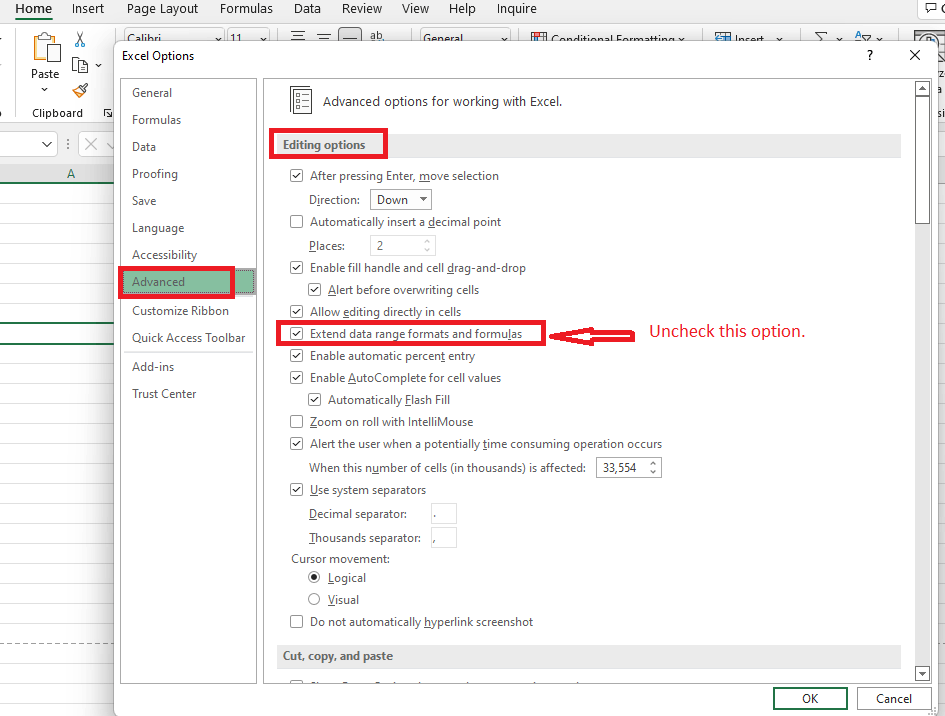Open the Home ribbon tab
945x716 pixels.
[34, 9]
